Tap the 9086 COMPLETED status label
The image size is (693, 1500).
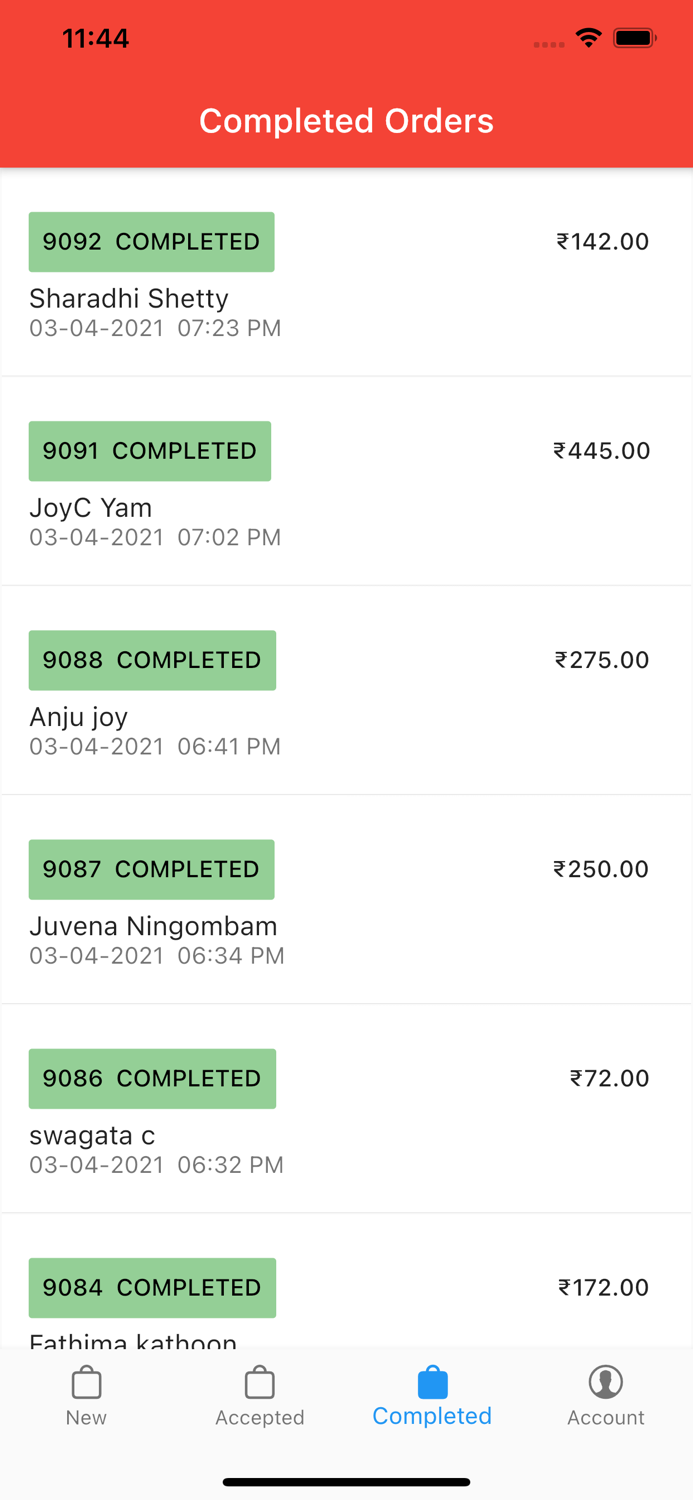click(x=152, y=1078)
